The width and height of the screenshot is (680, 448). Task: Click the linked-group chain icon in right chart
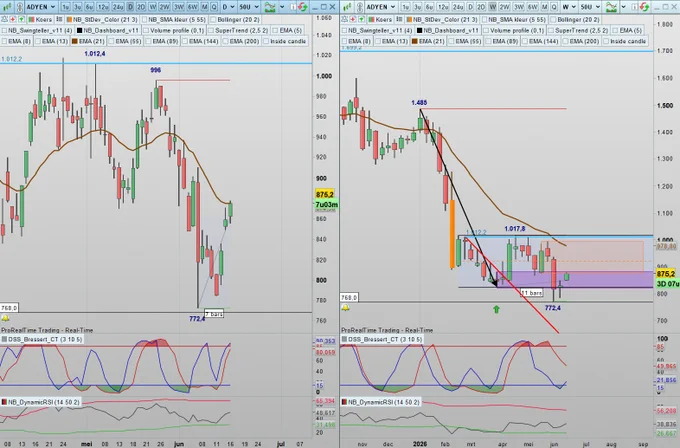tap(360, 7)
